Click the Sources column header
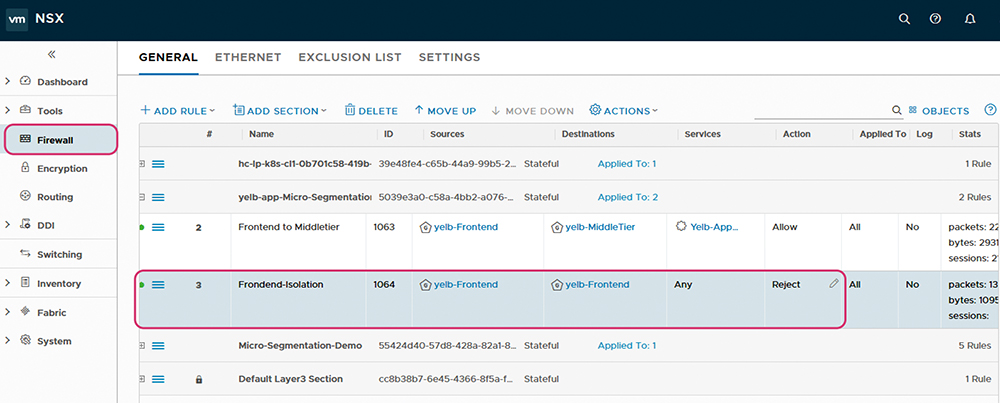This screenshot has height=403, width=1000. (447, 135)
